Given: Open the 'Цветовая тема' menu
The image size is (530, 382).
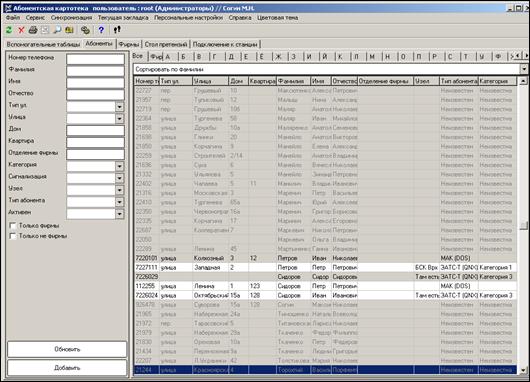Looking at the screenshot, I should click(x=277, y=18).
